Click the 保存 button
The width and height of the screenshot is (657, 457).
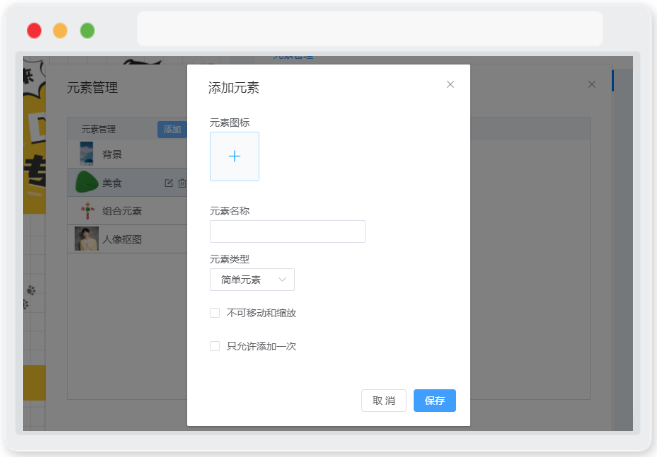pos(435,400)
